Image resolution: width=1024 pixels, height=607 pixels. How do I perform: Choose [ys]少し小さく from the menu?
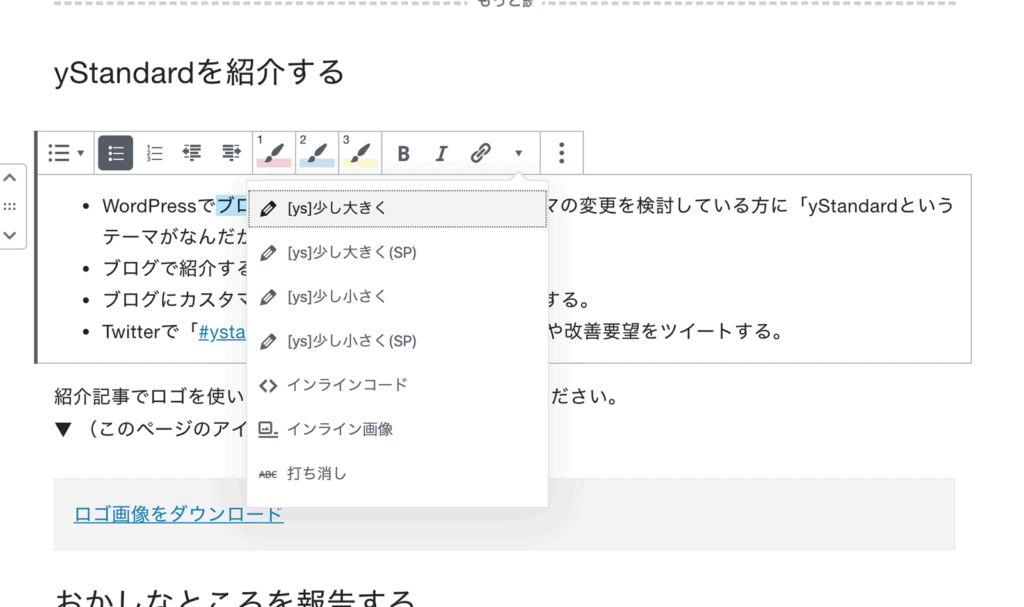397,297
